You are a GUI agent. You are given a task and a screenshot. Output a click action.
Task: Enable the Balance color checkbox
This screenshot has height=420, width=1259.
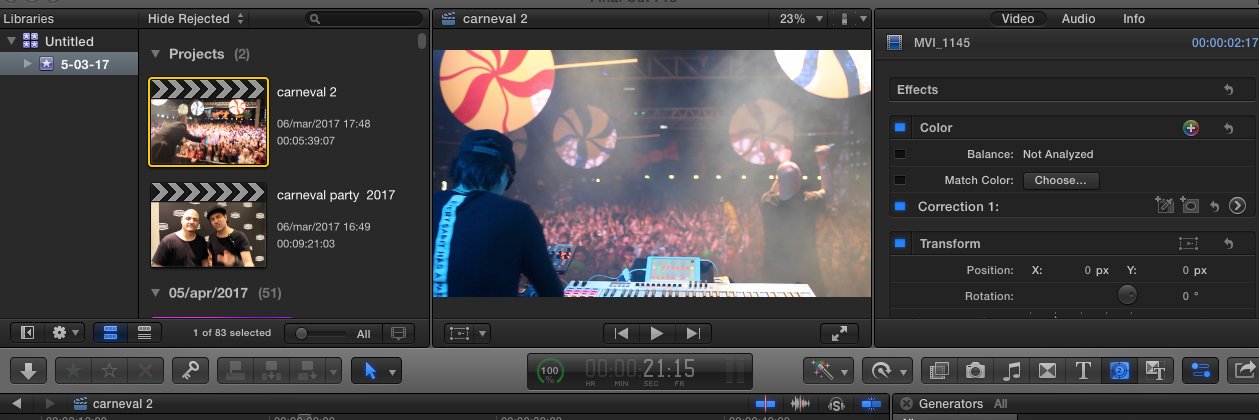[899, 154]
